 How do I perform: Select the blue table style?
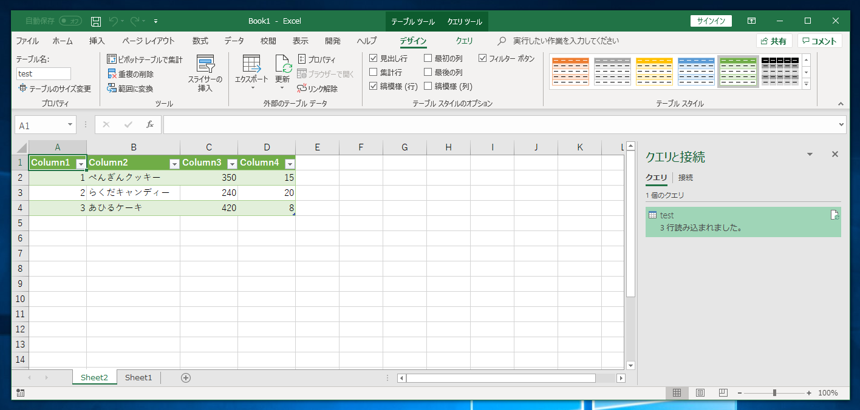(x=695, y=71)
